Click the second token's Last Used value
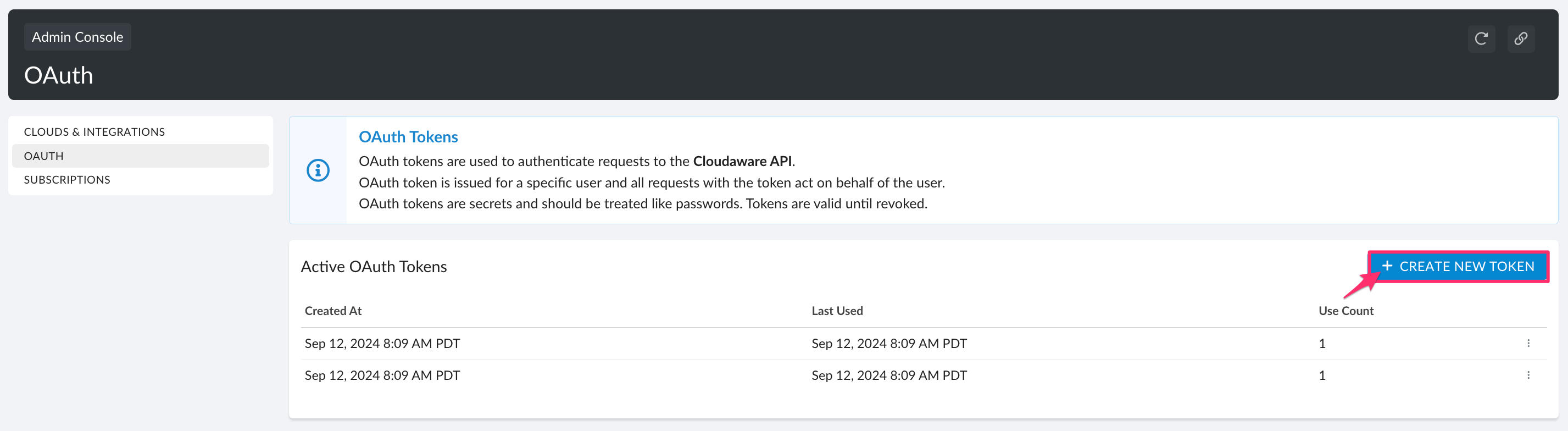Viewport: 1568px width, 431px height. pyautogui.click(x=889, y=375)
